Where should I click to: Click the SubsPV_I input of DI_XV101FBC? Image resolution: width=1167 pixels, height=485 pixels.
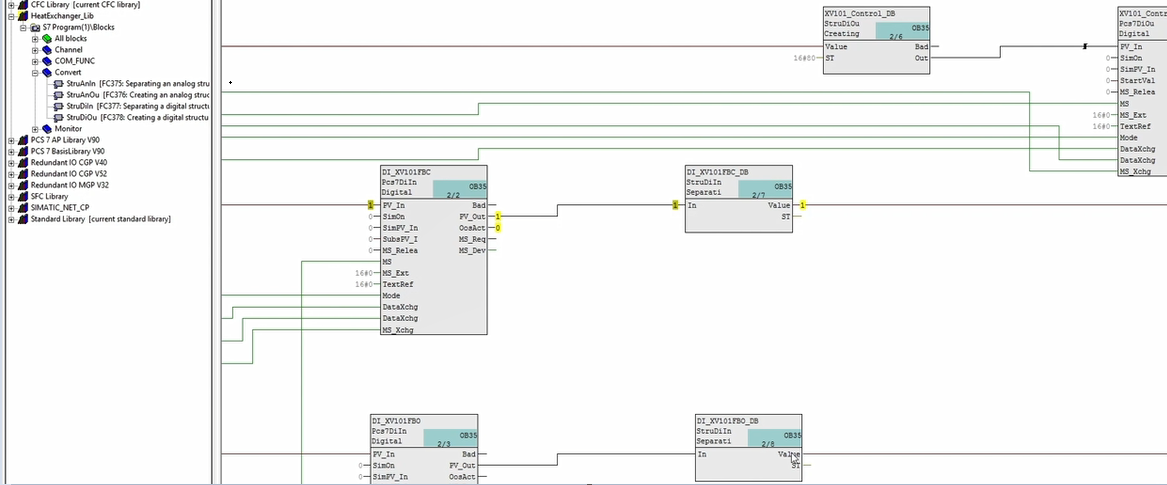tap(400, 240)
